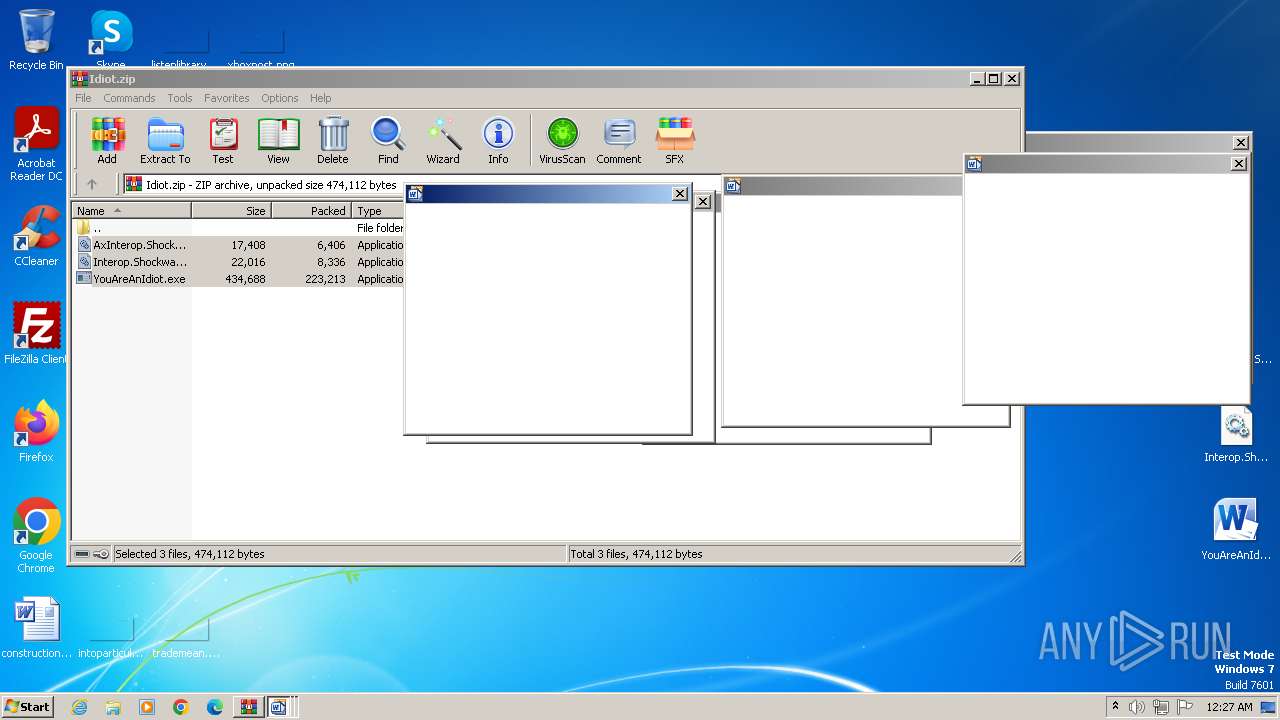The height and width of the screenshot is (720, 1280).
Task: Switch to WinRAR in the taskbar
Action: [248, 707]
